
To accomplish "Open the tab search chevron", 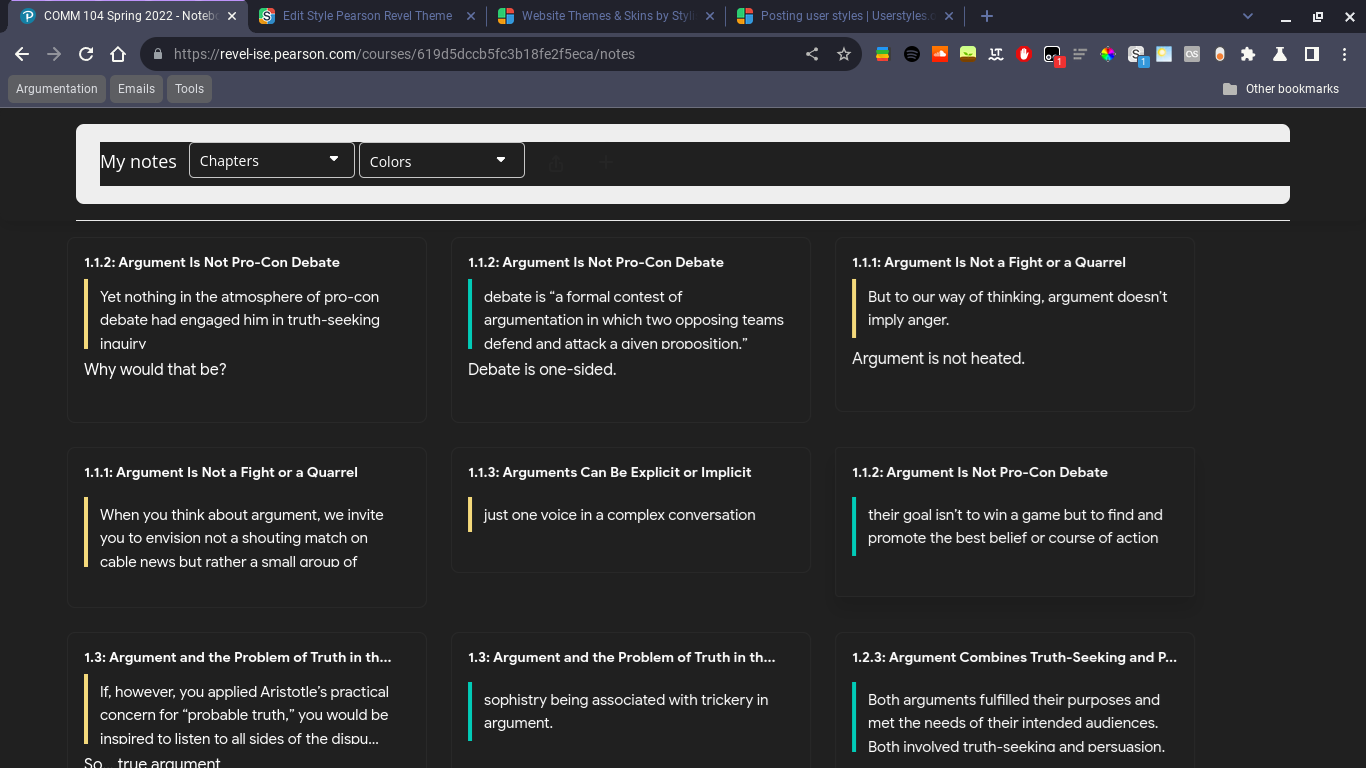I will [x=1247, y=16].
